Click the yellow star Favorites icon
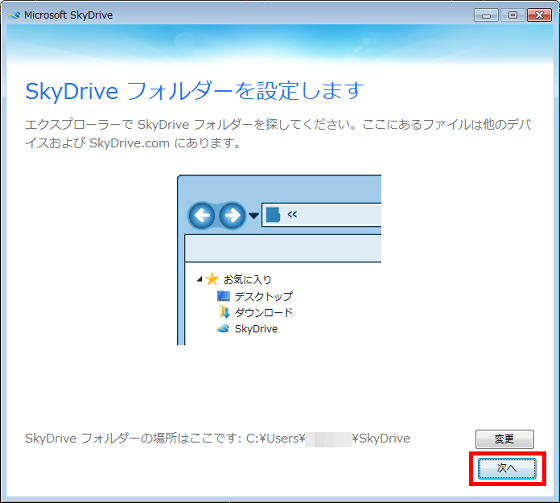 coord(212,279)
